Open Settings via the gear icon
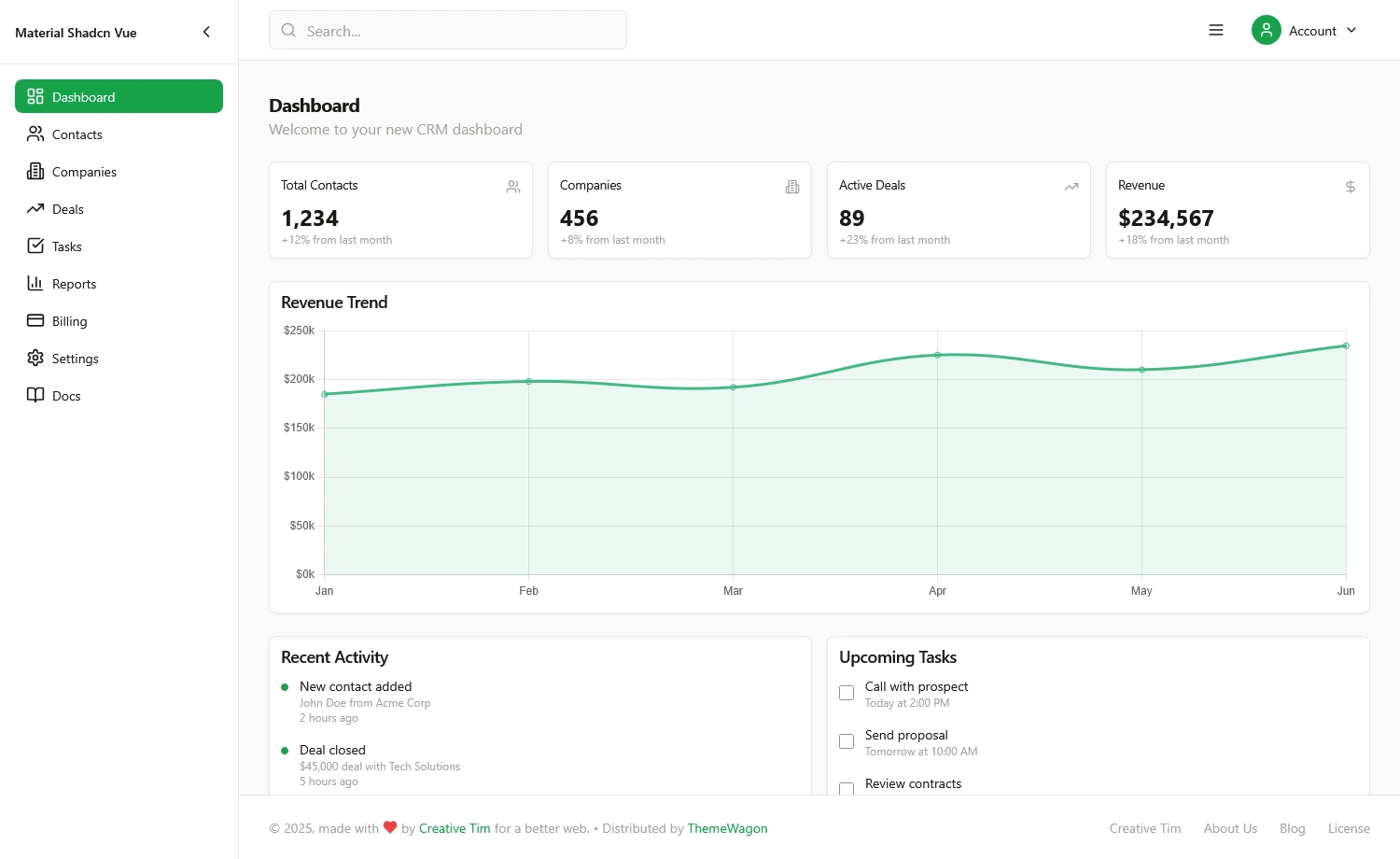This screenshot has width=1400, height=859. 35,358
